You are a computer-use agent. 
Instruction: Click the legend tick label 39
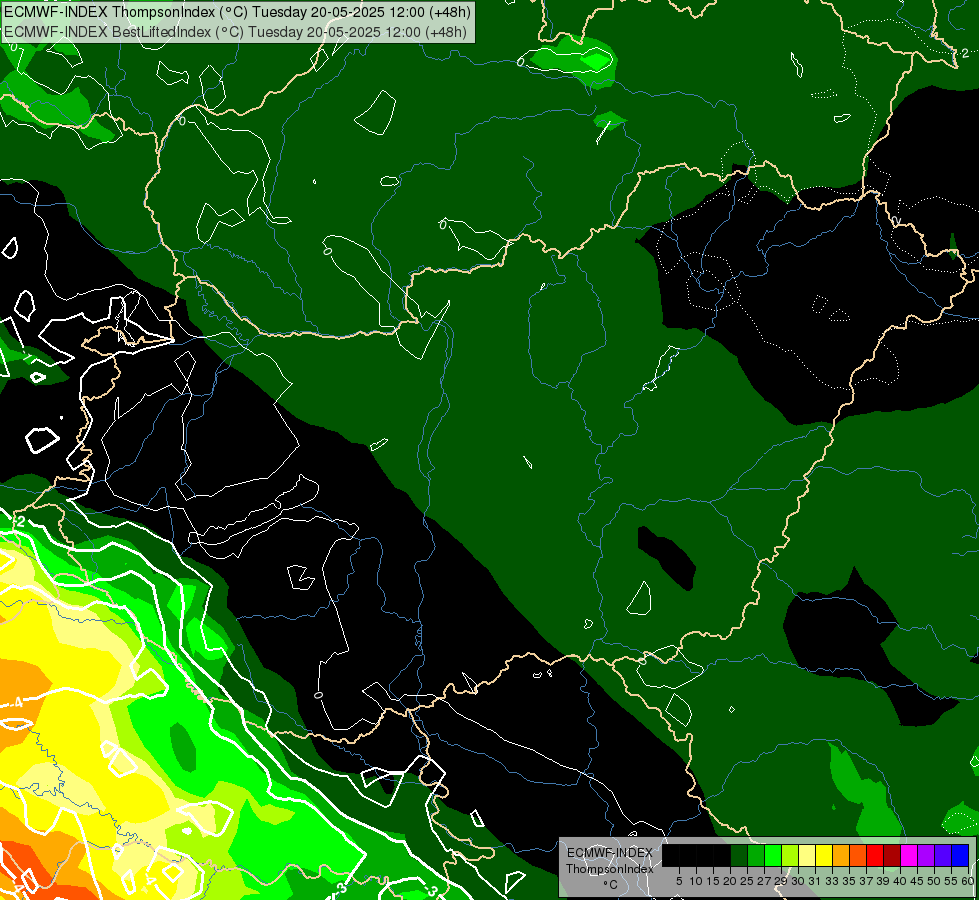883,881
